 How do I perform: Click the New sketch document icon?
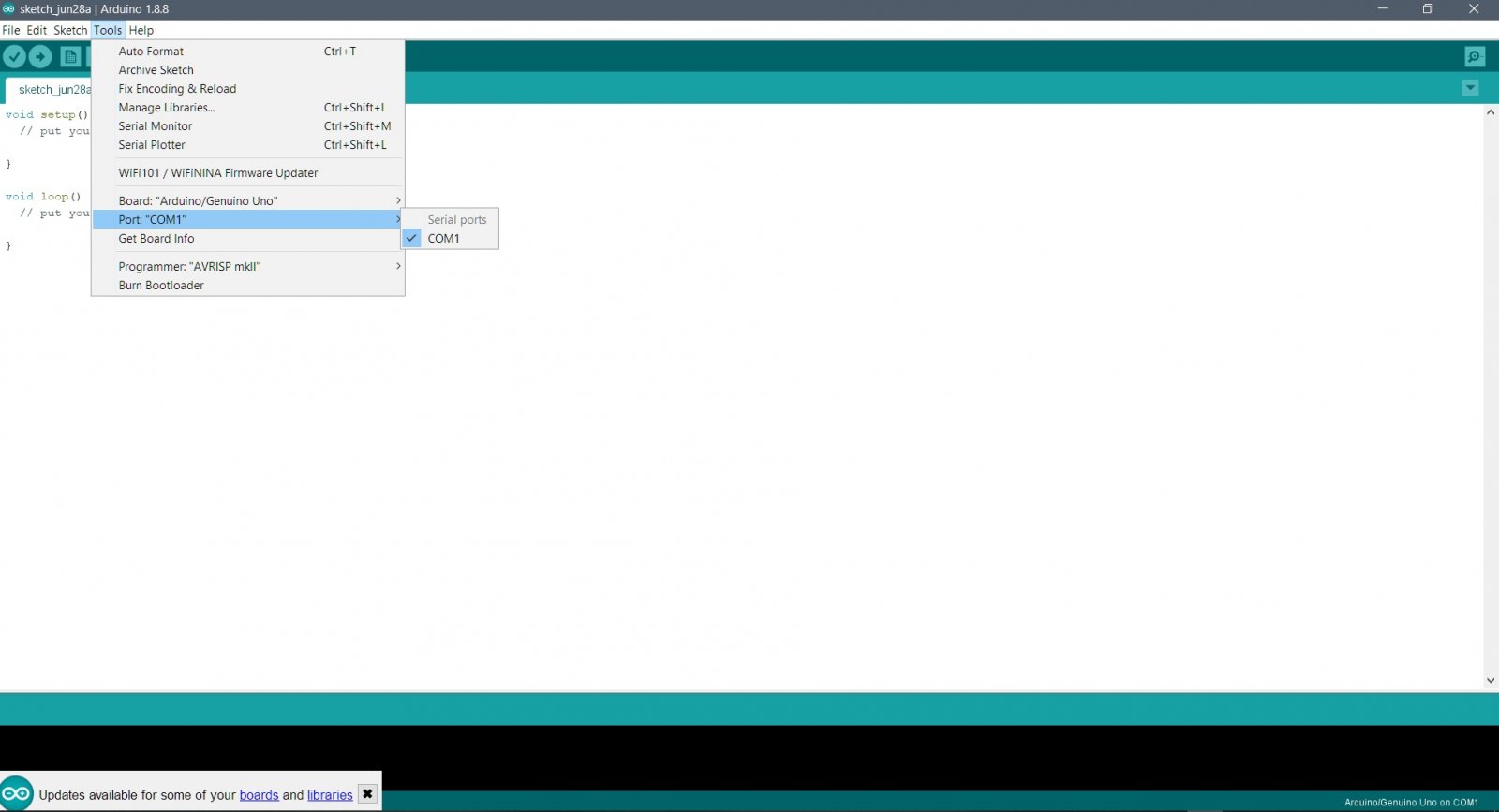(x=70, y=57)
